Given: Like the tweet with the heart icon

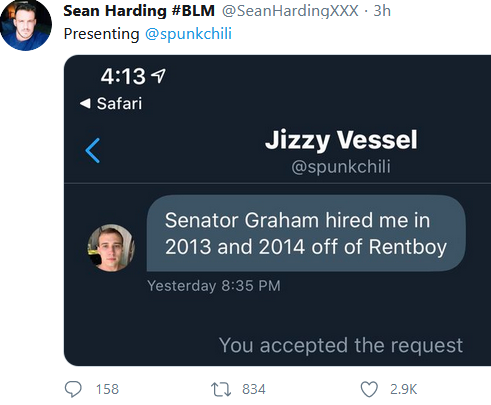Looking at the screenshot, I should [369, 389].
